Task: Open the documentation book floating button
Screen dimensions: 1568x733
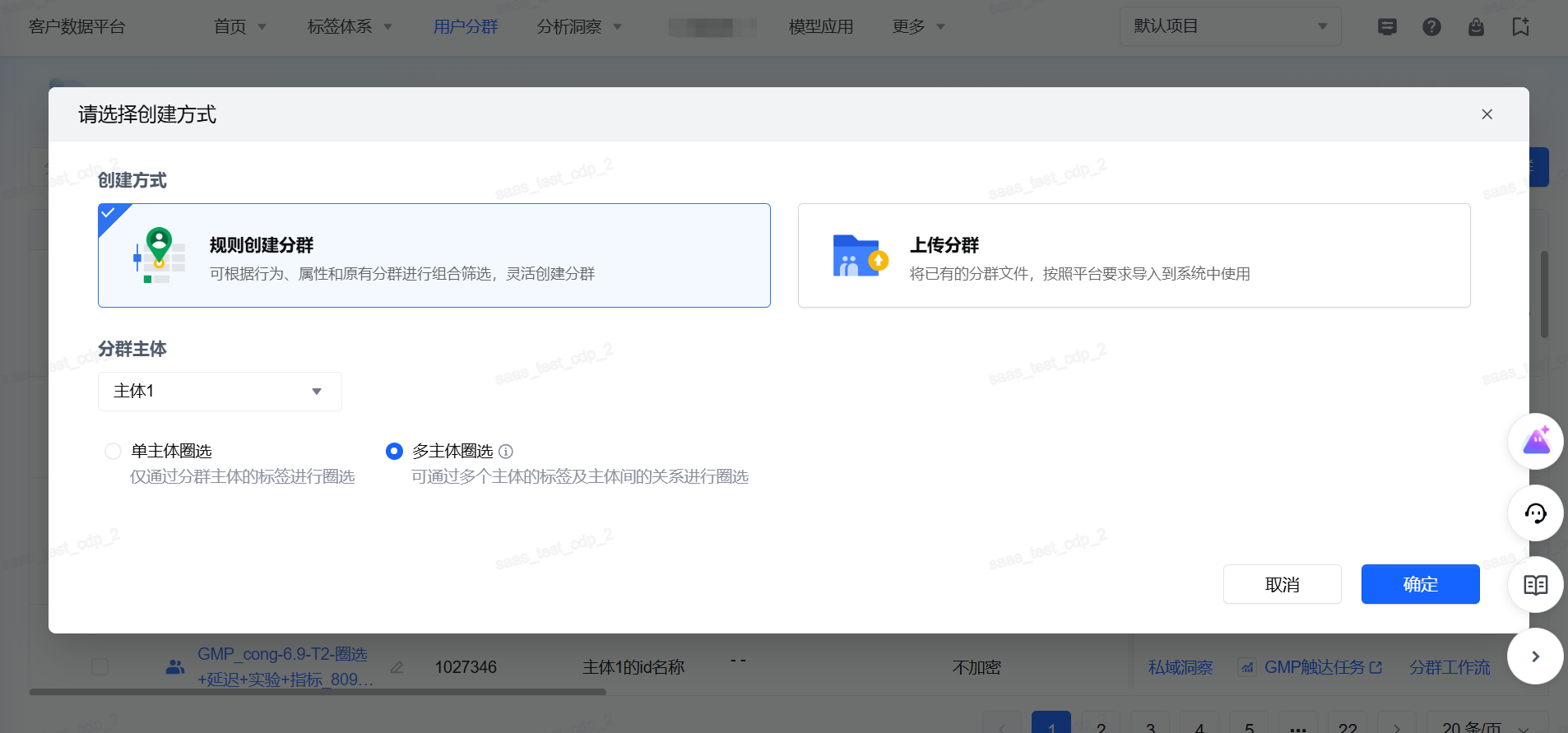Action: [x=1535, y=585]
